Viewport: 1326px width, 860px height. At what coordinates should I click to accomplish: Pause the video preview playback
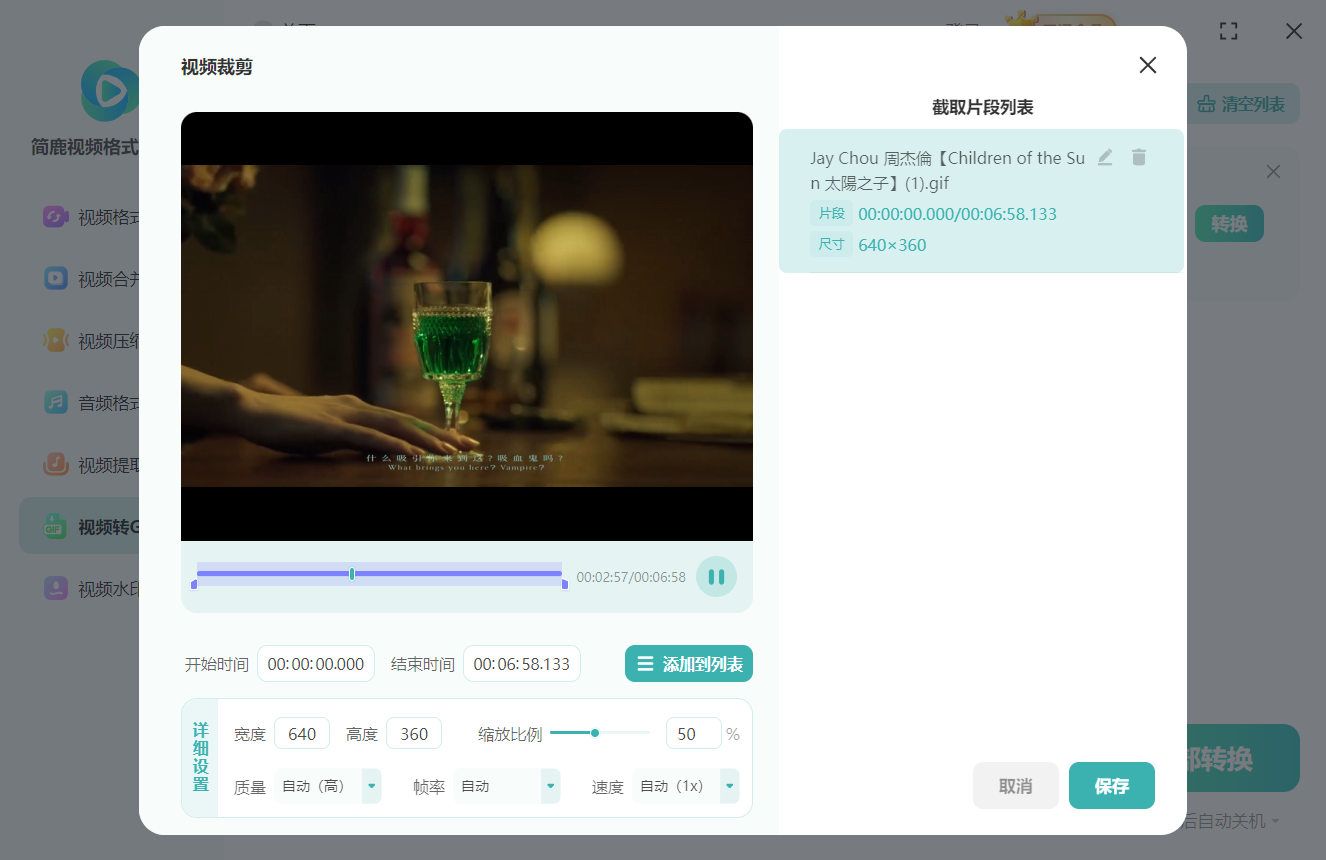click(x=716, y=577)
